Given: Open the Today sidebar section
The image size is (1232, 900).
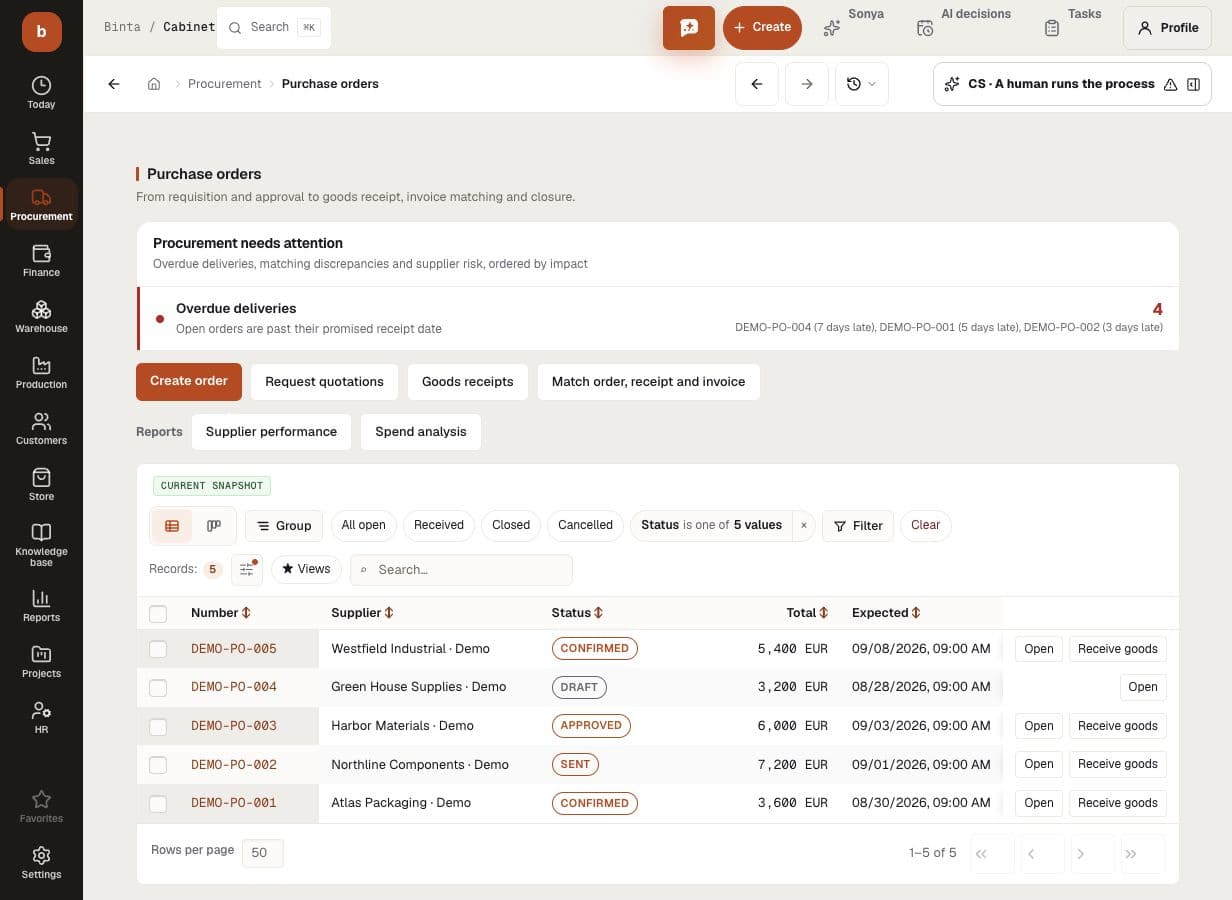Looking at the screenshot, I should pos(41,92).
